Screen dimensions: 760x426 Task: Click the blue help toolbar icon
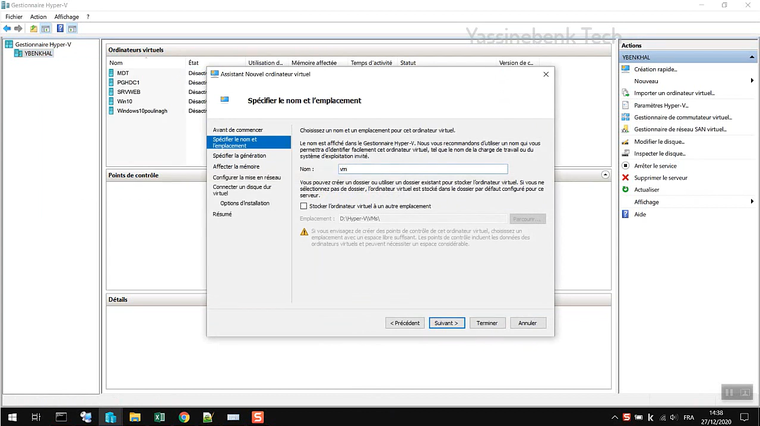[x=60, y=29]
